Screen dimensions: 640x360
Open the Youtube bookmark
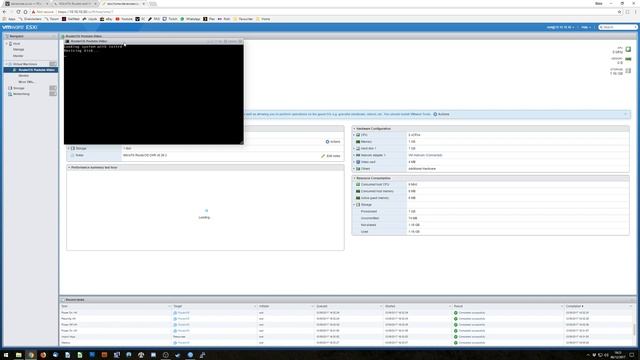[x=124, y=19]
